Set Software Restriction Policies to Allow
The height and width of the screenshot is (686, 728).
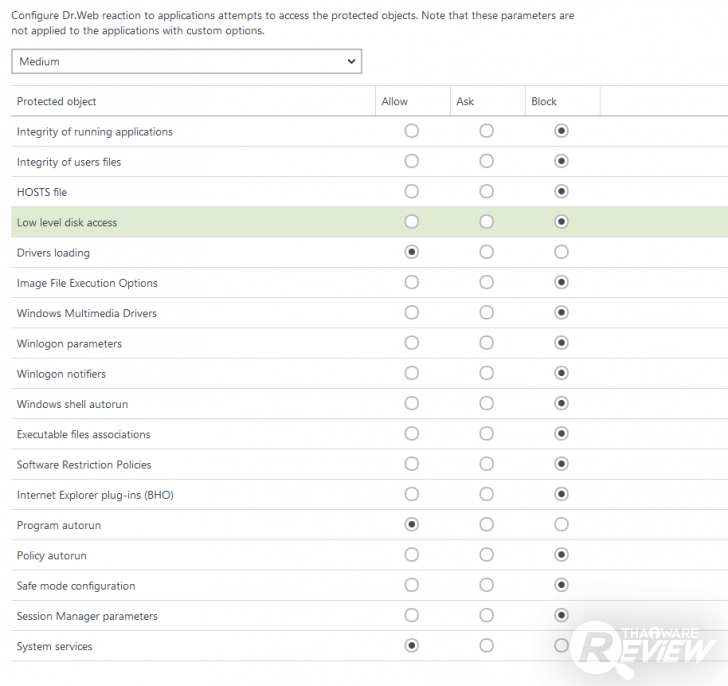[x=411, y=464]
